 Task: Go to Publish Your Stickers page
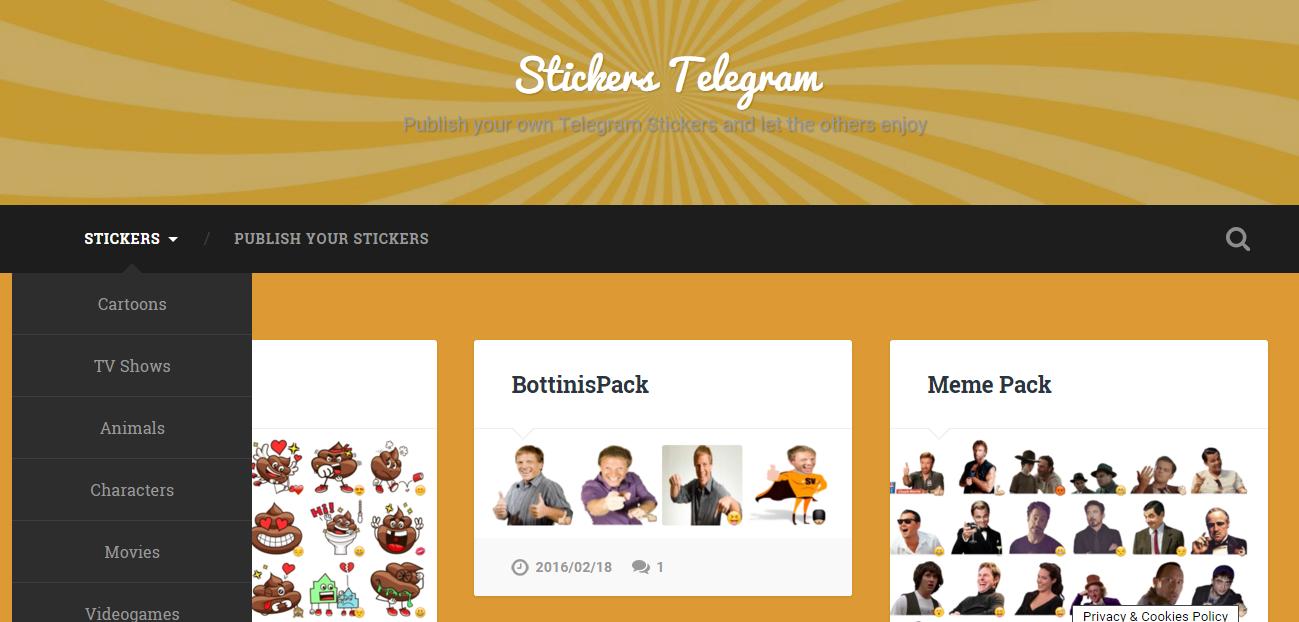(331, 239)
